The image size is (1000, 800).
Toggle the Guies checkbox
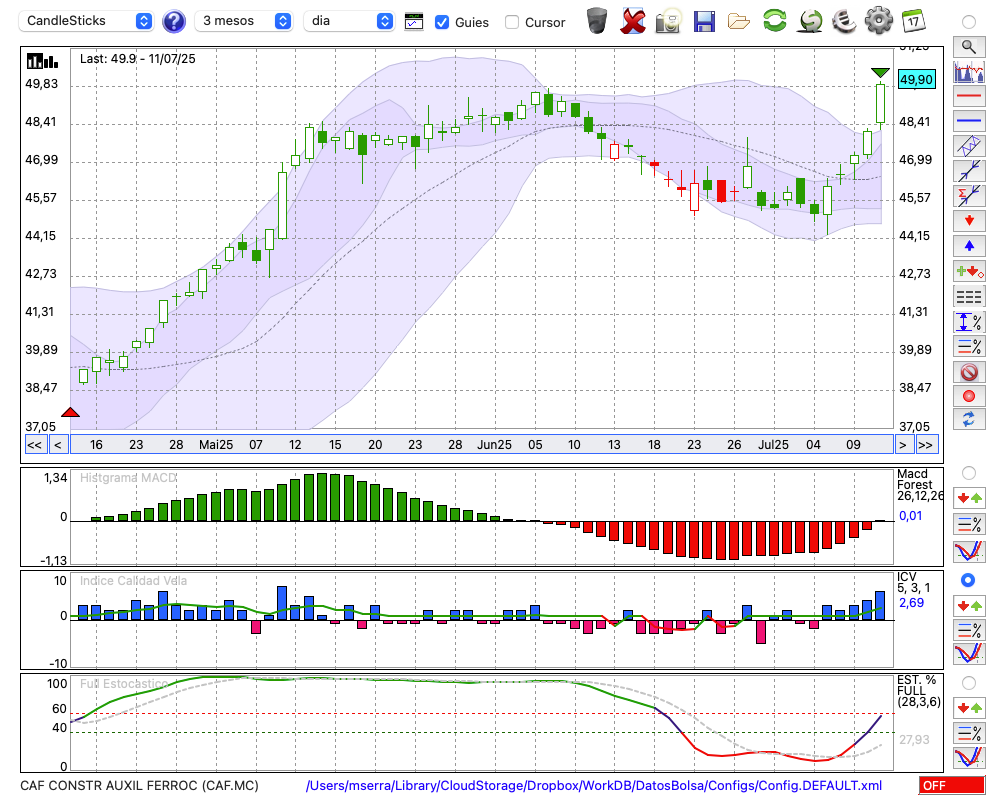coord(441,22)
